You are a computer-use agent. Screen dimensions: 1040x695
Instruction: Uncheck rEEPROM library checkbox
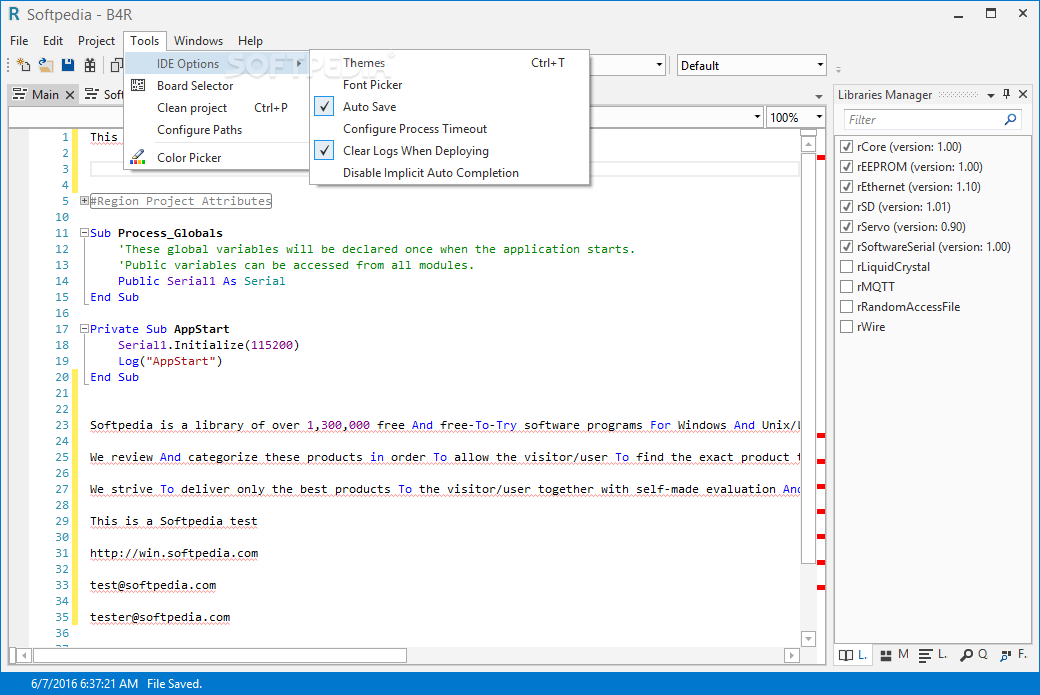[x=846, y=166]
